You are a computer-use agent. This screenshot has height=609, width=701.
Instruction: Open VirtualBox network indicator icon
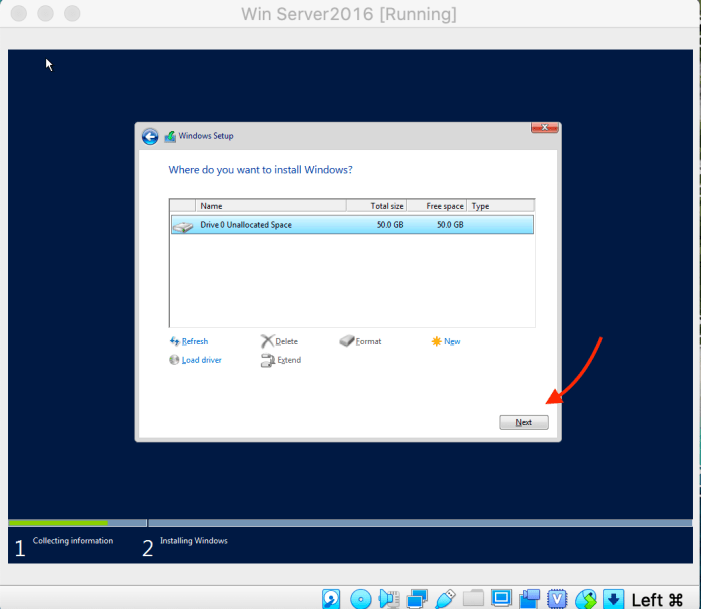click(x=417, y=599)
